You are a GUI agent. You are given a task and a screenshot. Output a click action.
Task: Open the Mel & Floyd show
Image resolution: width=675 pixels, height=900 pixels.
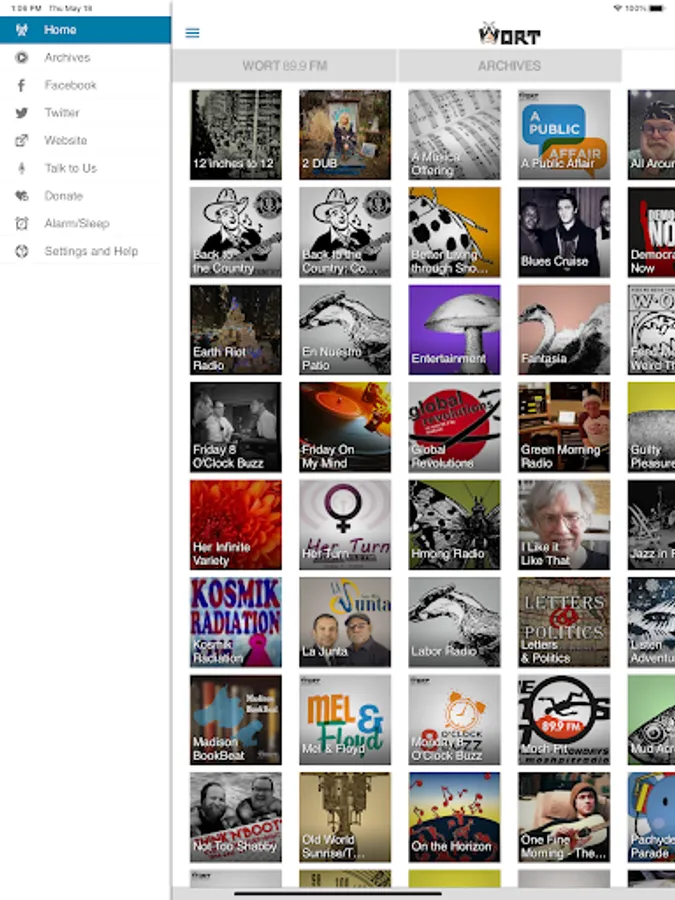click(345, 720)
